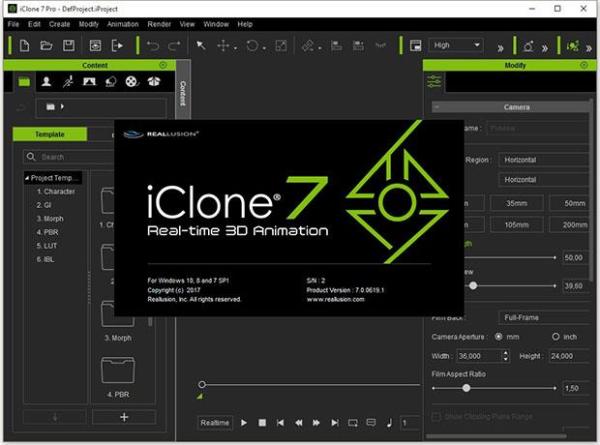Viewport: 600px width, 445px height.
Task: Click the Film Aspect Ratio slider handle
Action: [466, 388]
